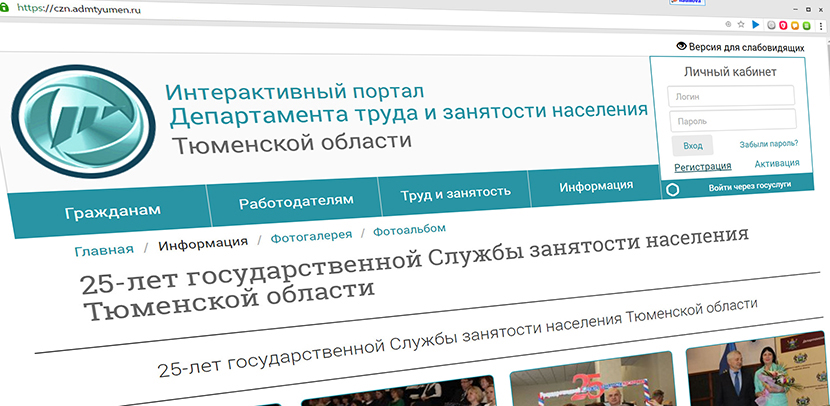The width and height of the screenshot is (830, 406).
Task: Click the Gosuslugi hexagon icon
Action: pos(672,190)
